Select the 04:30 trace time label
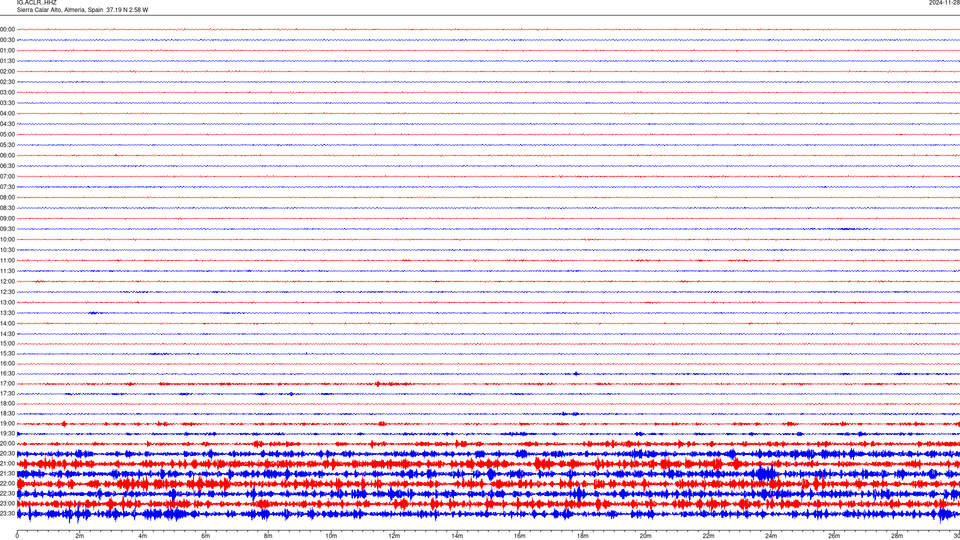Screen dimensions: 960x540 click(7, 124)
